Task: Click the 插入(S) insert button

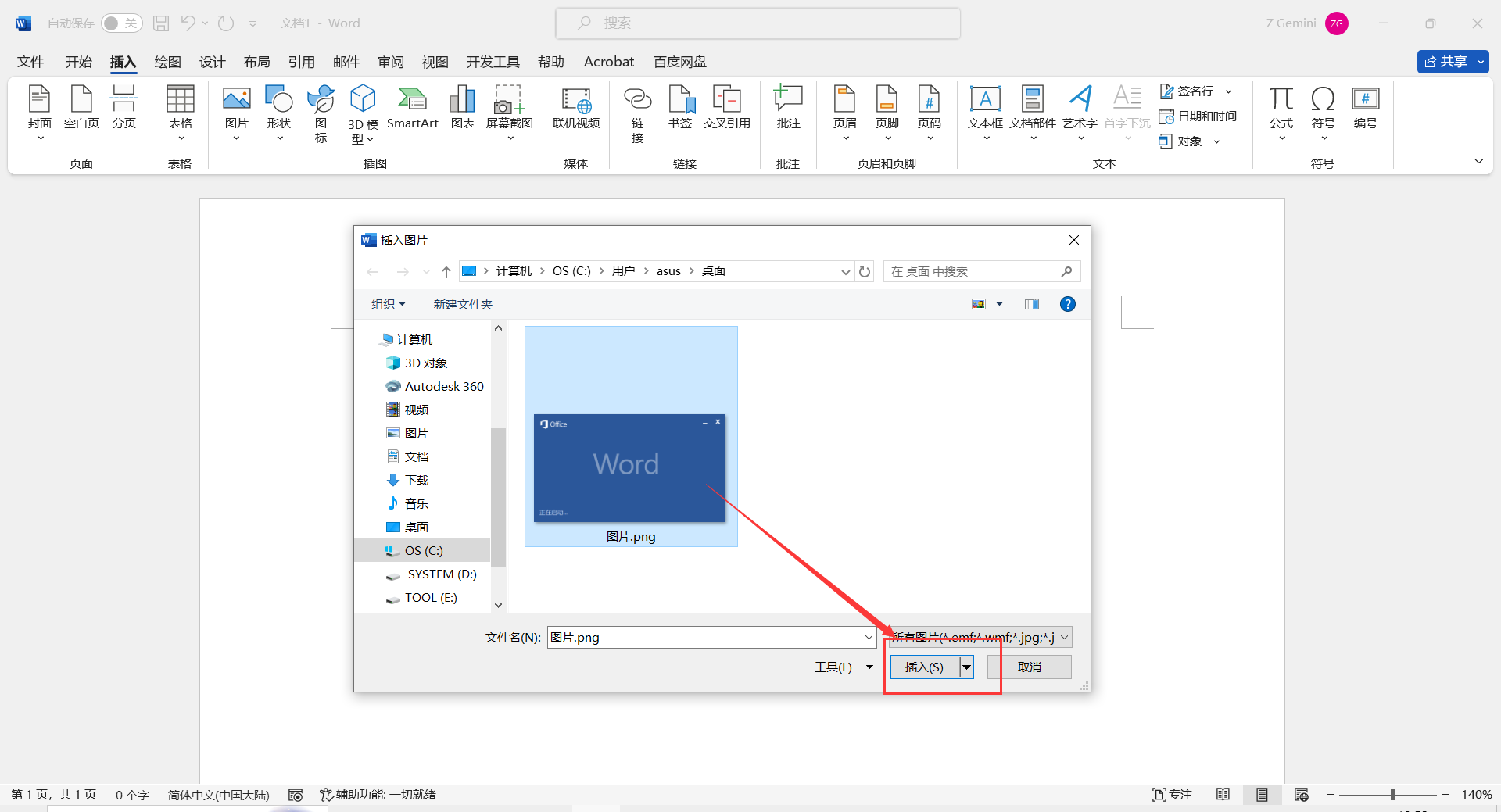Action: pos(925,667)
